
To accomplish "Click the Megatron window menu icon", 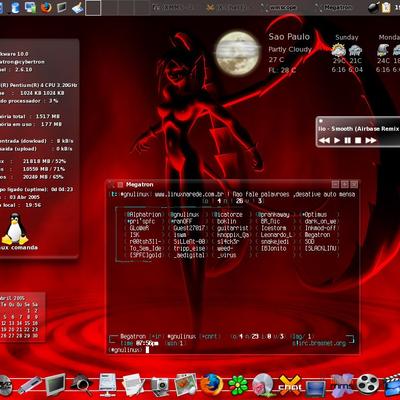I will (120, 185).
